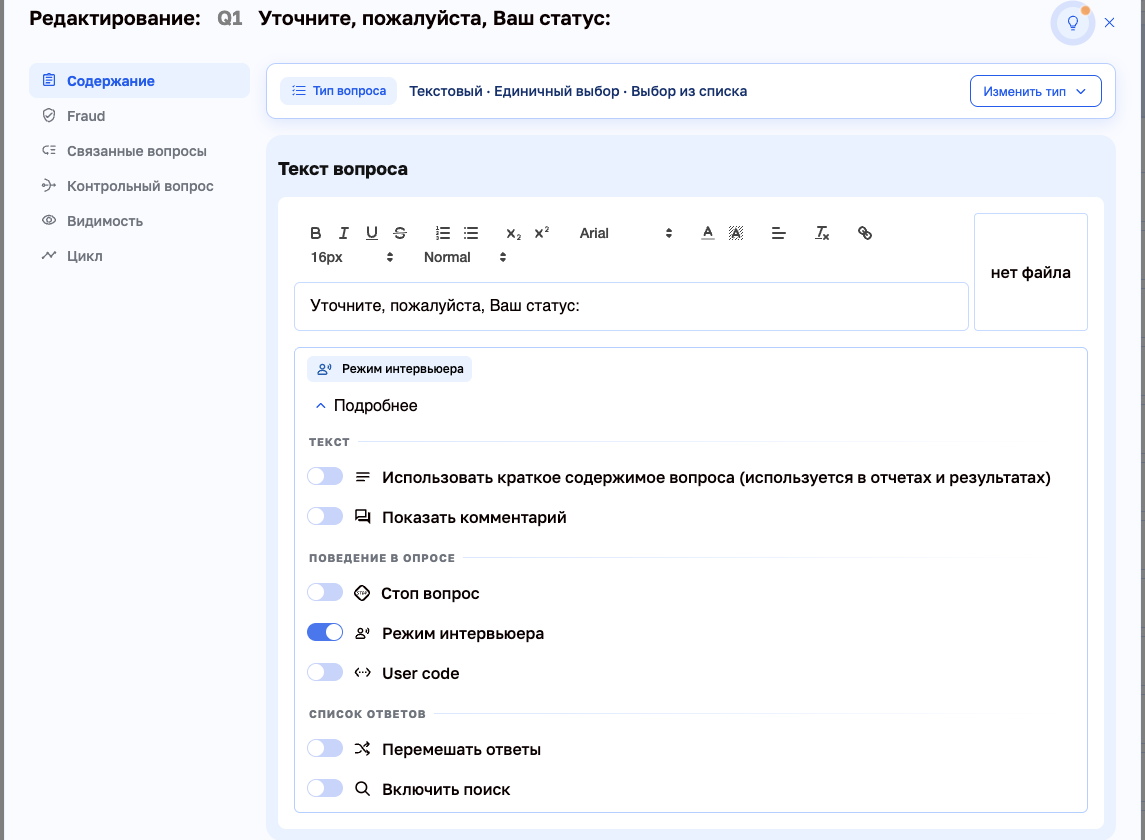1145x840 pixels.
Task: Open the Изменить тип dropdown button
Action: click(1035, 91)
